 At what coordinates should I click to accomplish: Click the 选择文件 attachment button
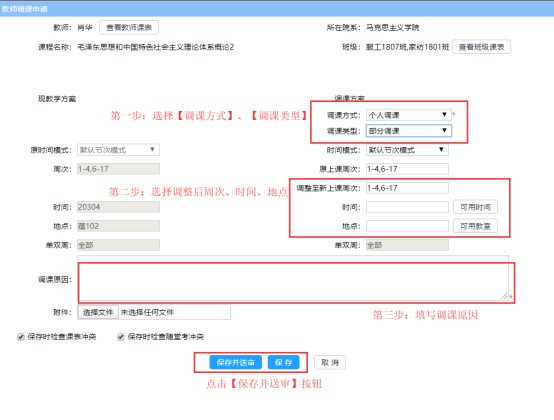point(98,312)
